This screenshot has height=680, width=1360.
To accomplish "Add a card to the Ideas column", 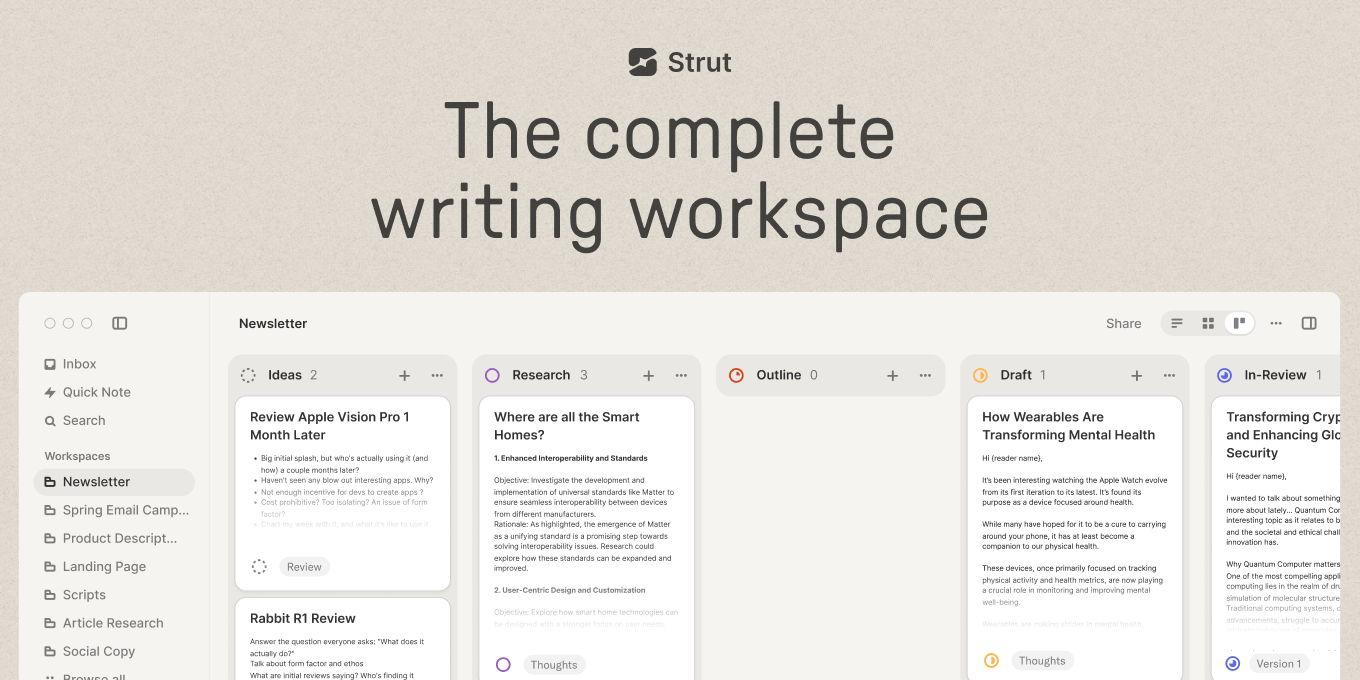I will click(405, 376).
